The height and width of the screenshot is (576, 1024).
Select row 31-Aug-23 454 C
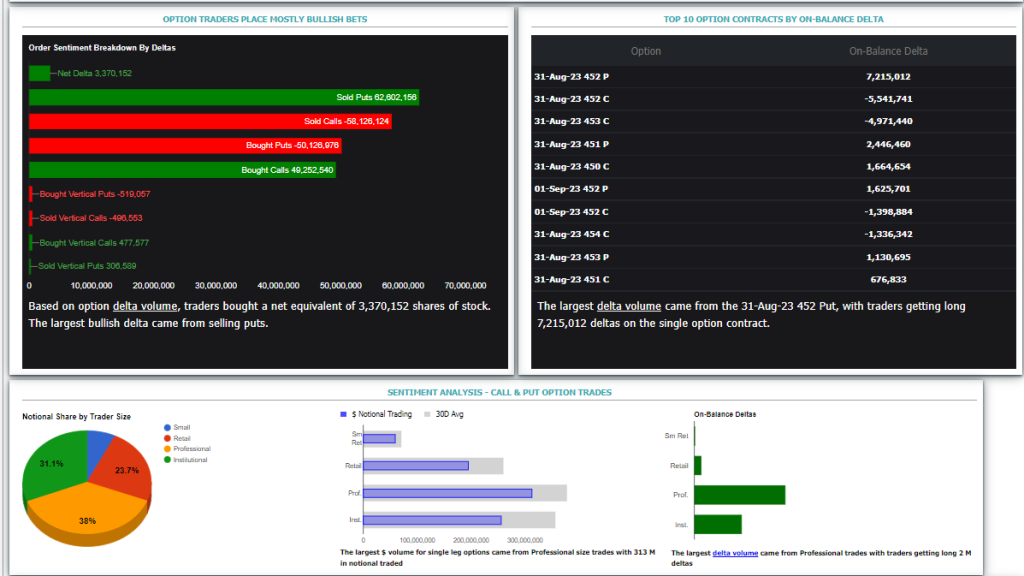coord(773,234)
